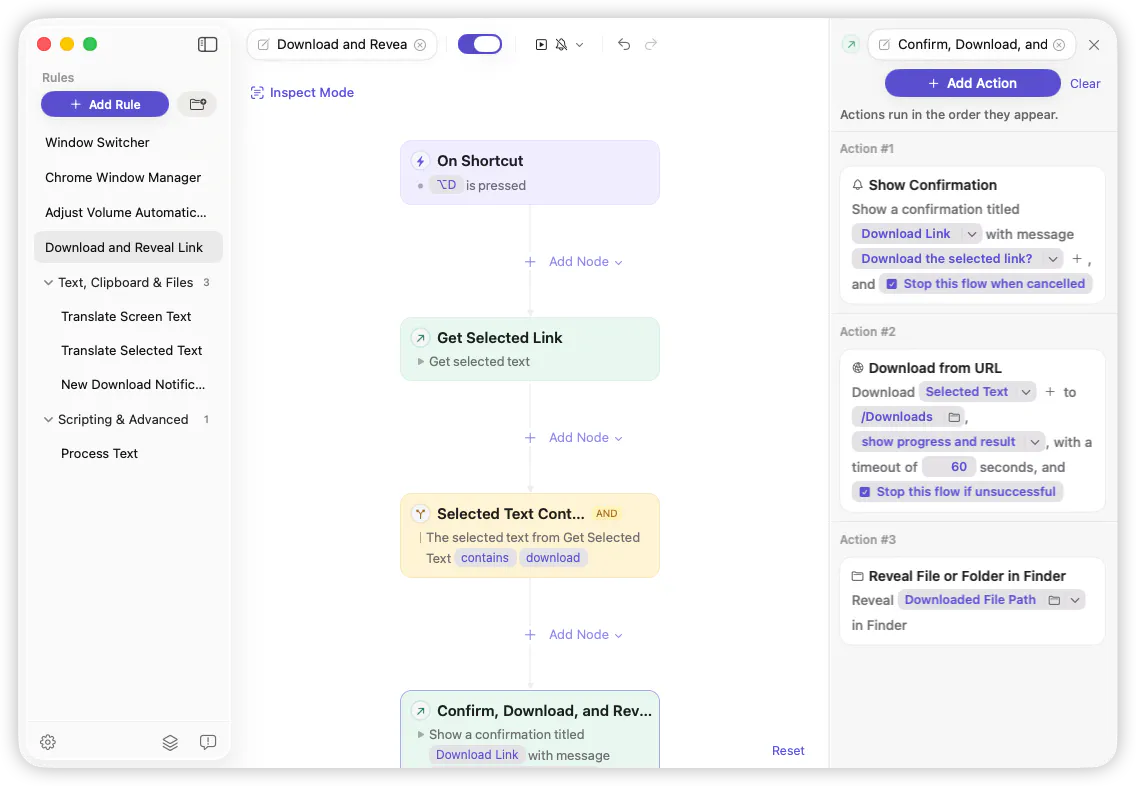
Task: Click the download condition value token
Action: (553, 558)
